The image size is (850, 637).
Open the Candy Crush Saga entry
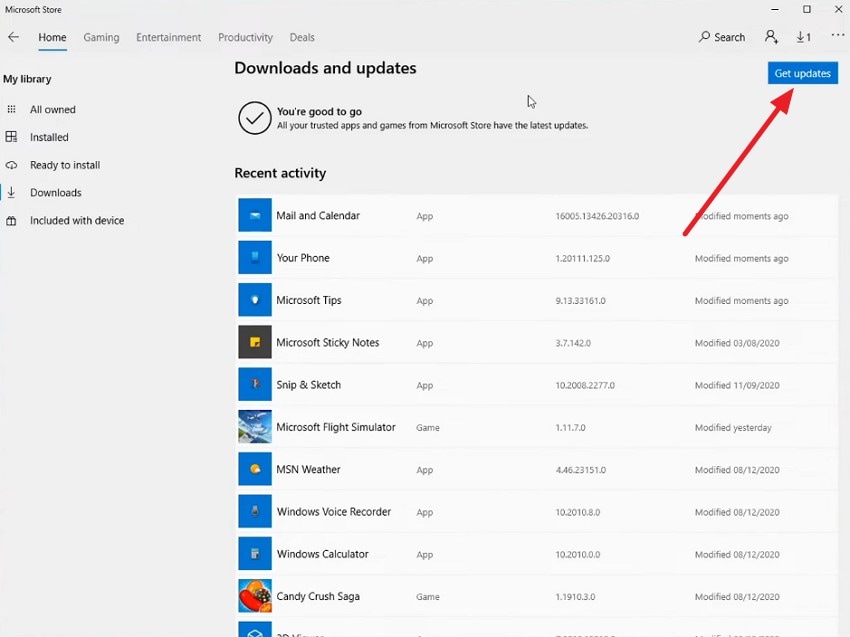[537, 596]
